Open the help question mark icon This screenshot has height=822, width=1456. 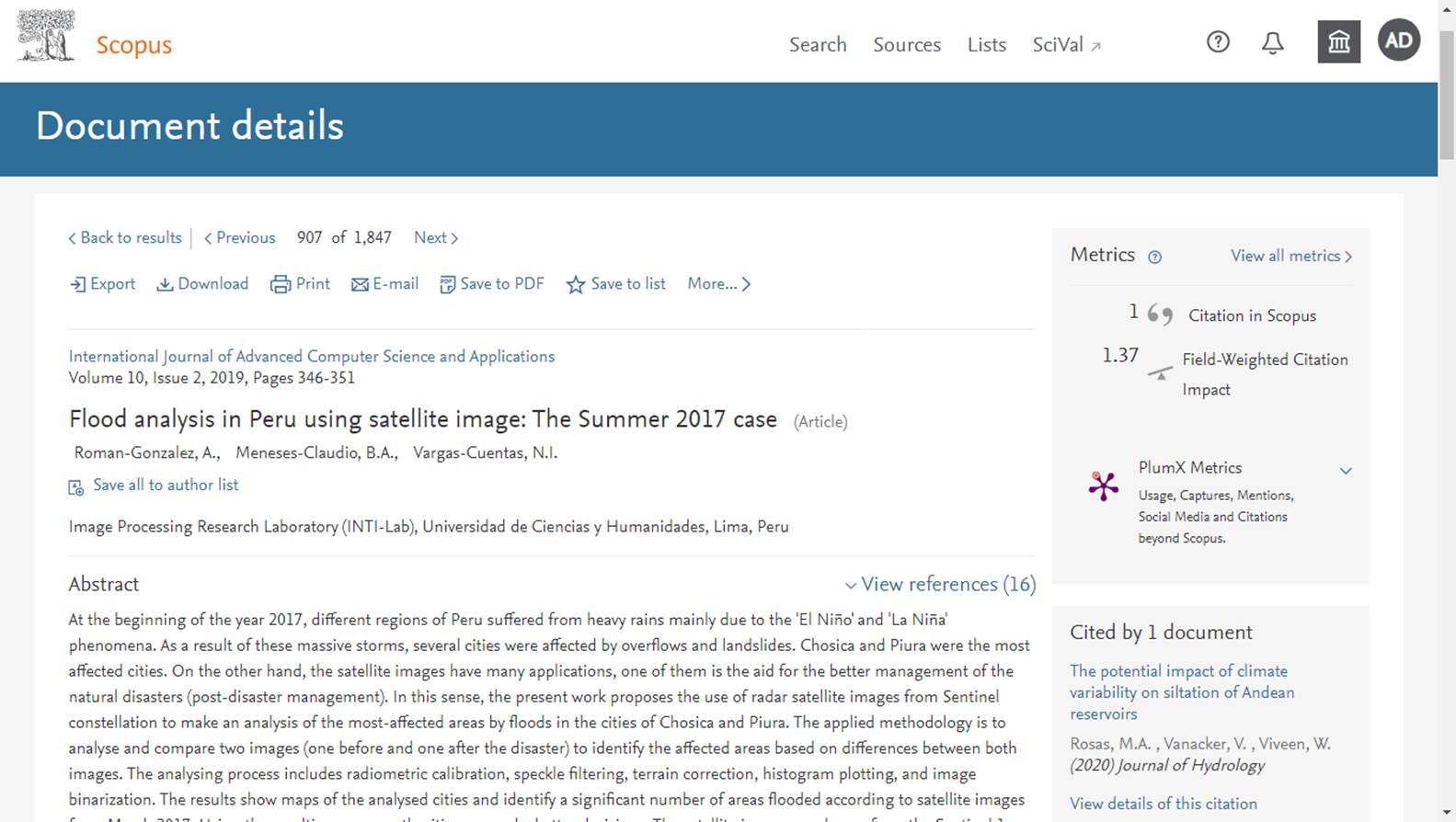pos(1218,42)
